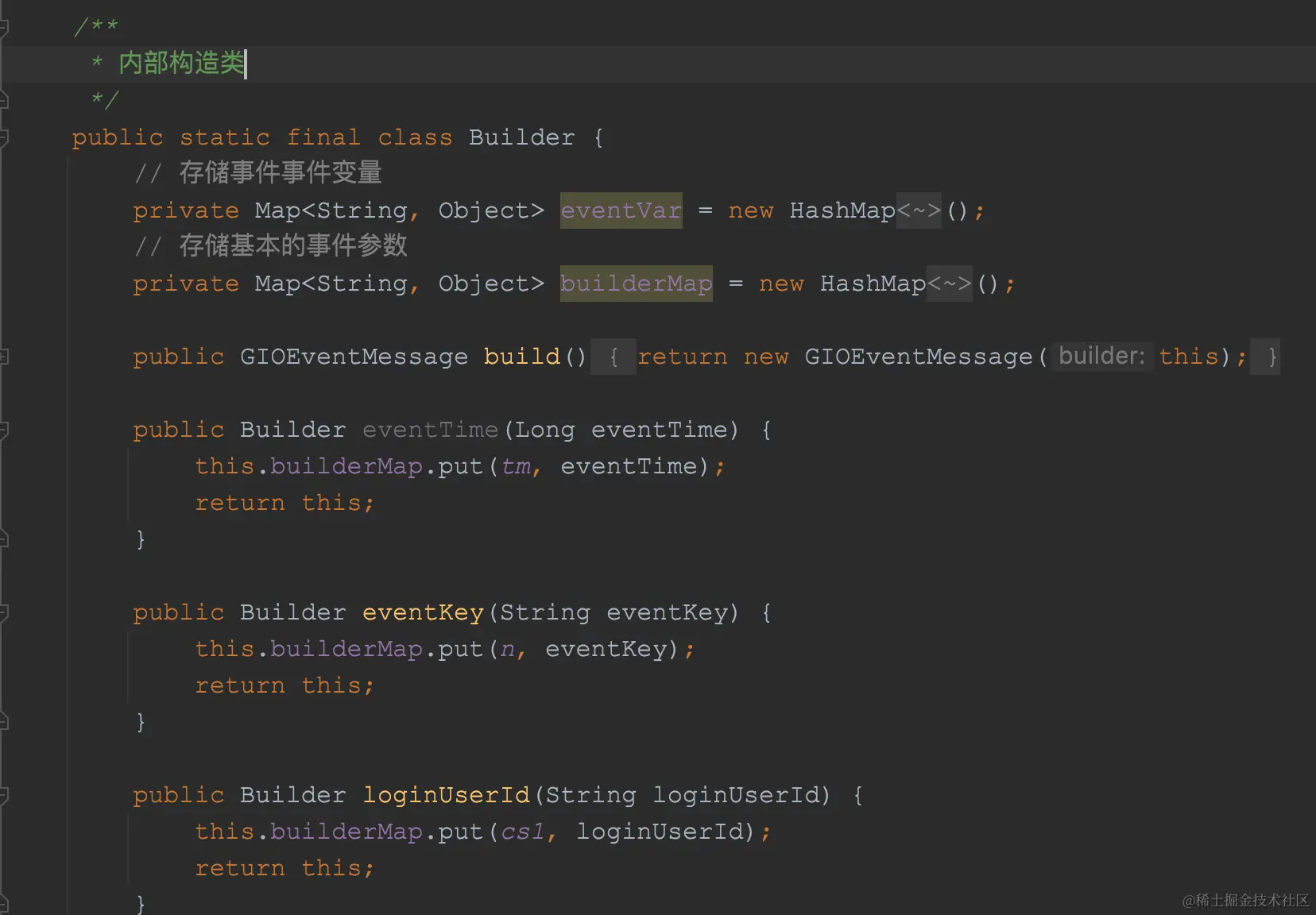Click the closing brace ending eventTime method
This screenshot has height=915, width=1316.
click(x=141, y=539)
